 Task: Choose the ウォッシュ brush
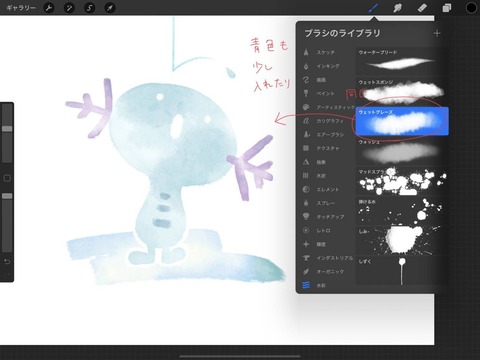(x=402, y=151)
